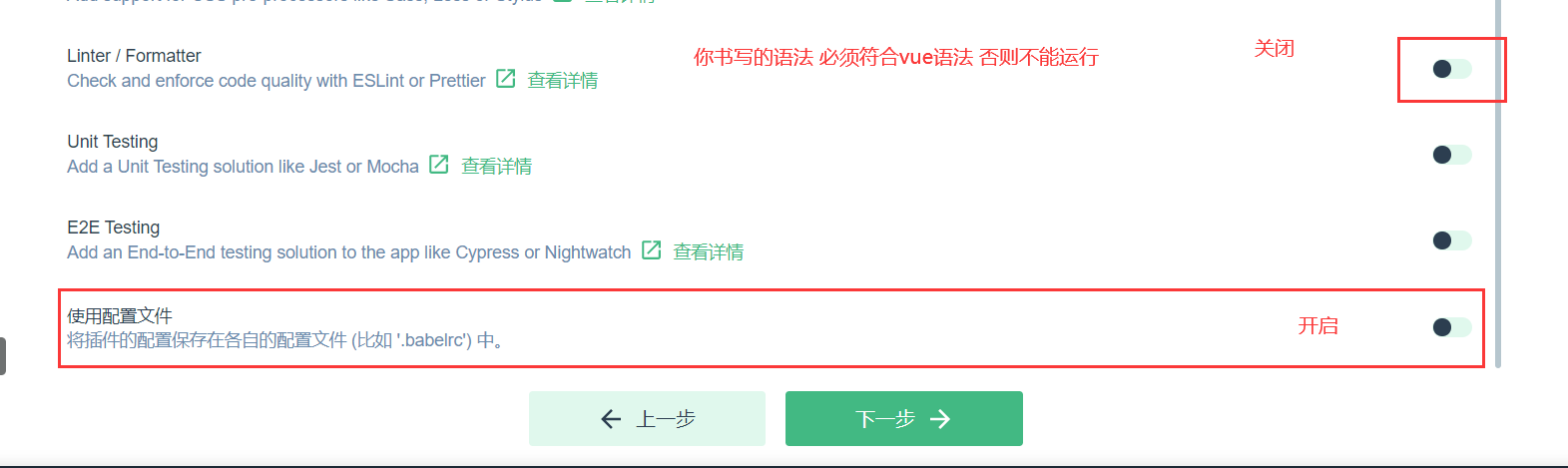Select the Linter / Formatter feature title
Image resolution: width=1568 pixels, height=468 pixels.
click(134, 56)
